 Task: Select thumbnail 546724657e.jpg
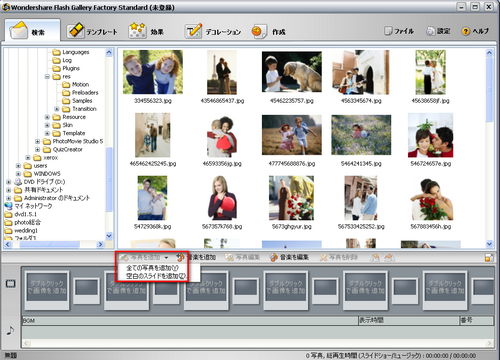click(x=431, y=135)
